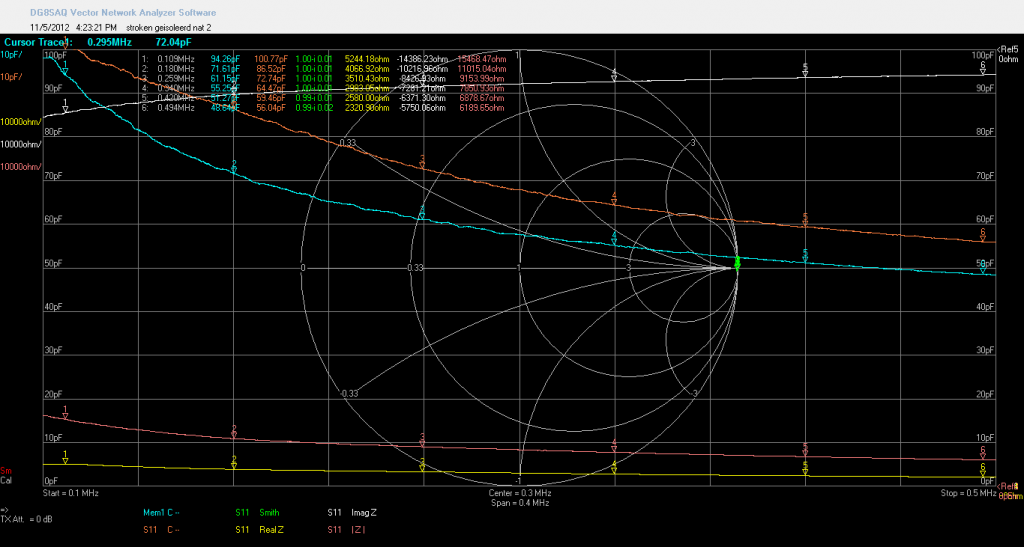Screen dimensions: 1024x547
Task: Click orange marker 6 on the S11 C trace
Action: (x=982, y=235)
